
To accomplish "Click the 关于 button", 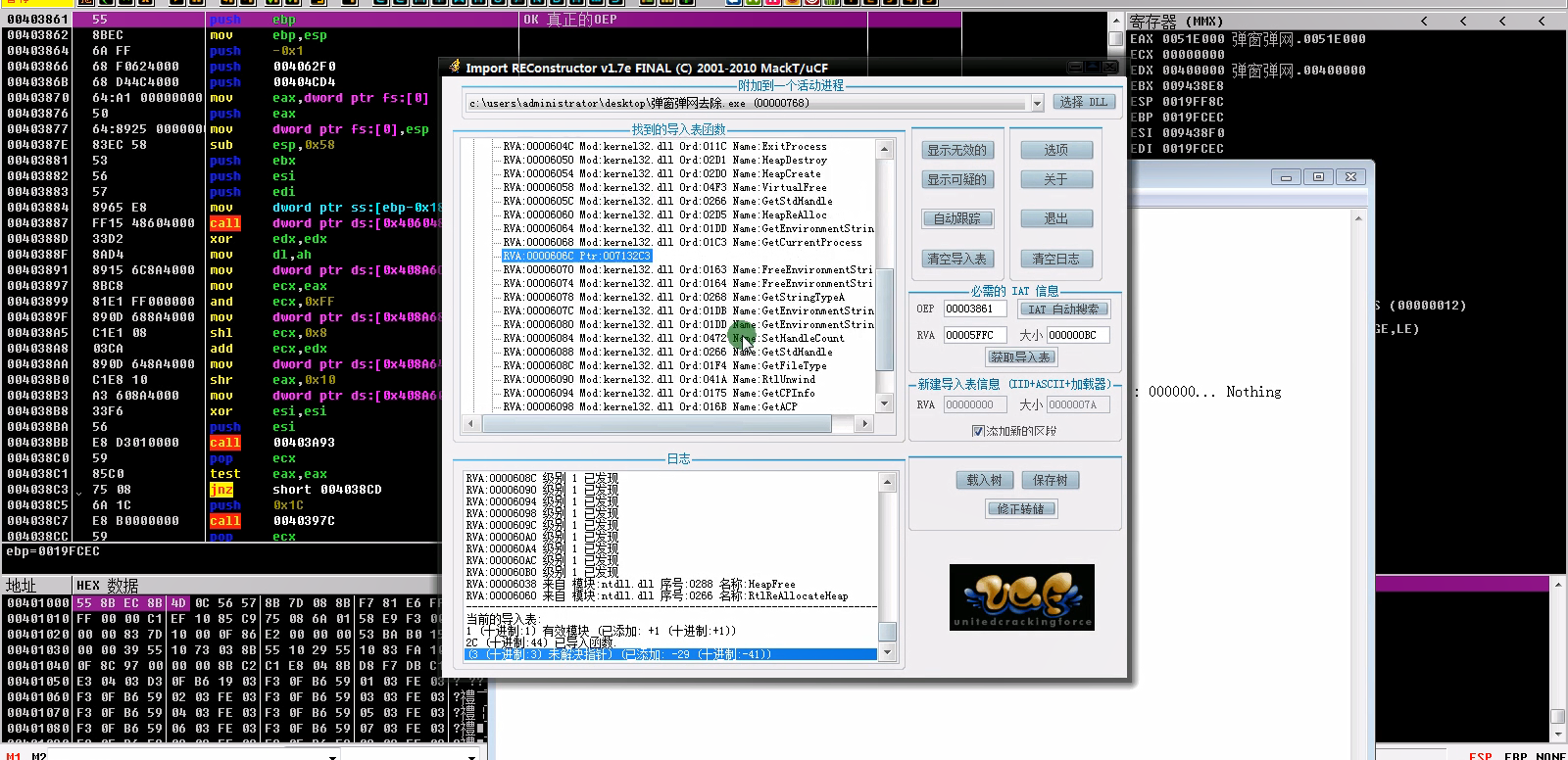I will click(x=1056, y=179).
